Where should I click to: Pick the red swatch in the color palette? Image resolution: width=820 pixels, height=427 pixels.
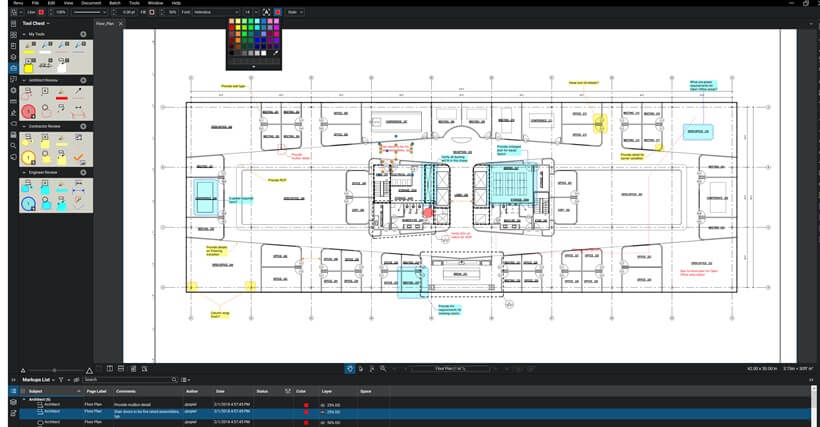coord(232,27)
